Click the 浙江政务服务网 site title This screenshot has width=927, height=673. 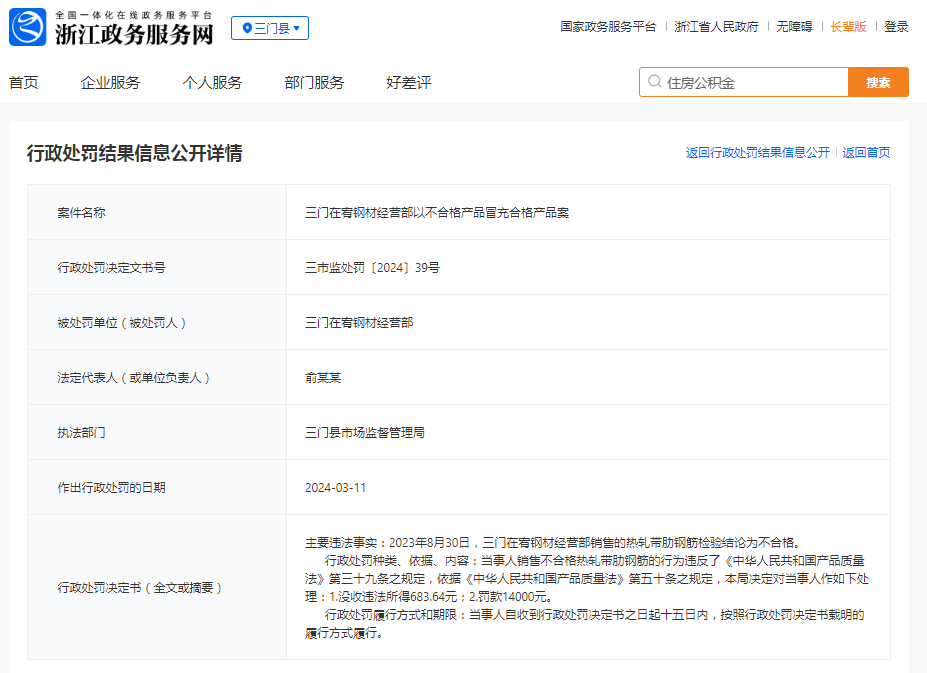[134, 34]
